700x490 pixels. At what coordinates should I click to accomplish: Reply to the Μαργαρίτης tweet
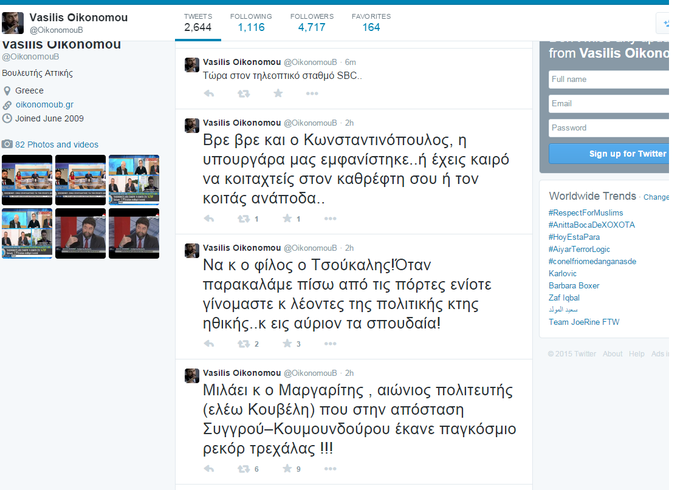click(208, 469)
